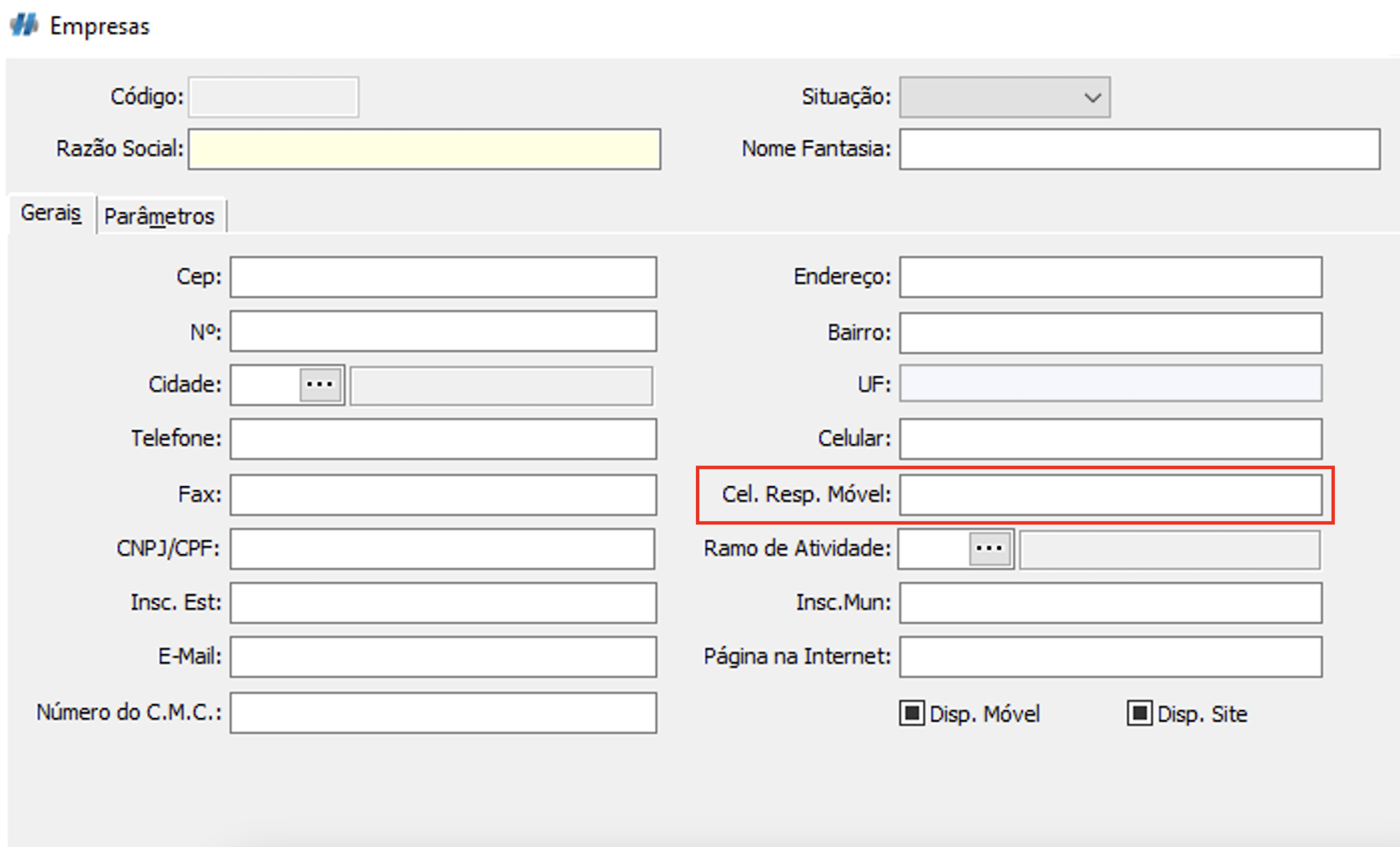Viewport: 1400px width, 847px height.
Task: Focus the Telefone input box
Action: [x=443, y=439]
